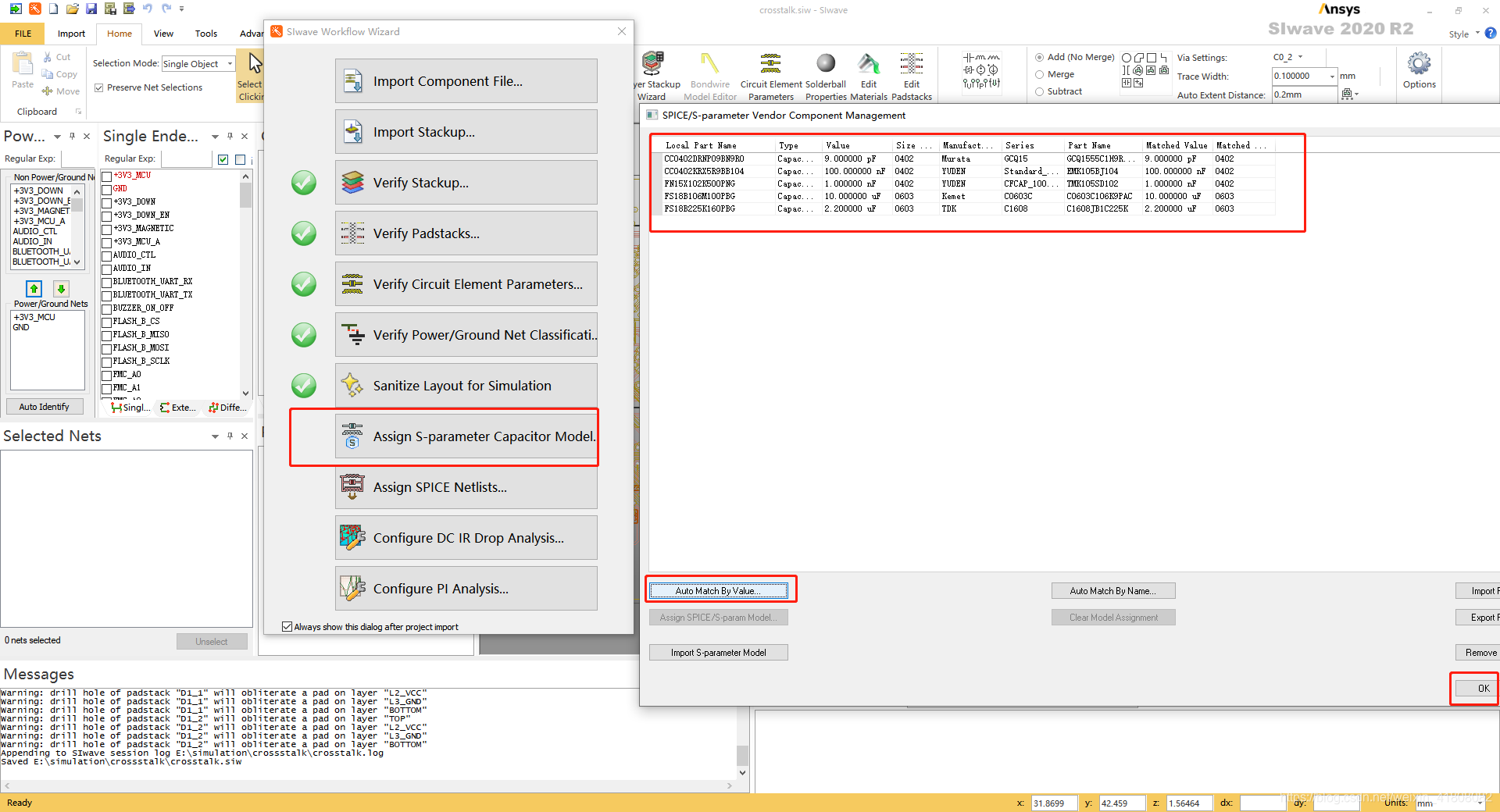Open the Import Stackup step
Viewport: 1500px width, 812px height.
466,132
